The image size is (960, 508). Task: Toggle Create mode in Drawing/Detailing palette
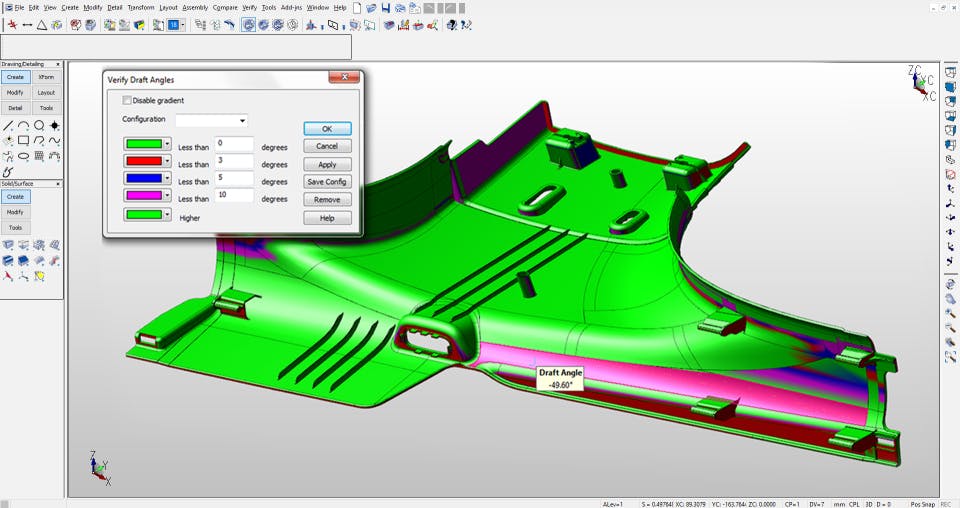[x=15, y=77]
